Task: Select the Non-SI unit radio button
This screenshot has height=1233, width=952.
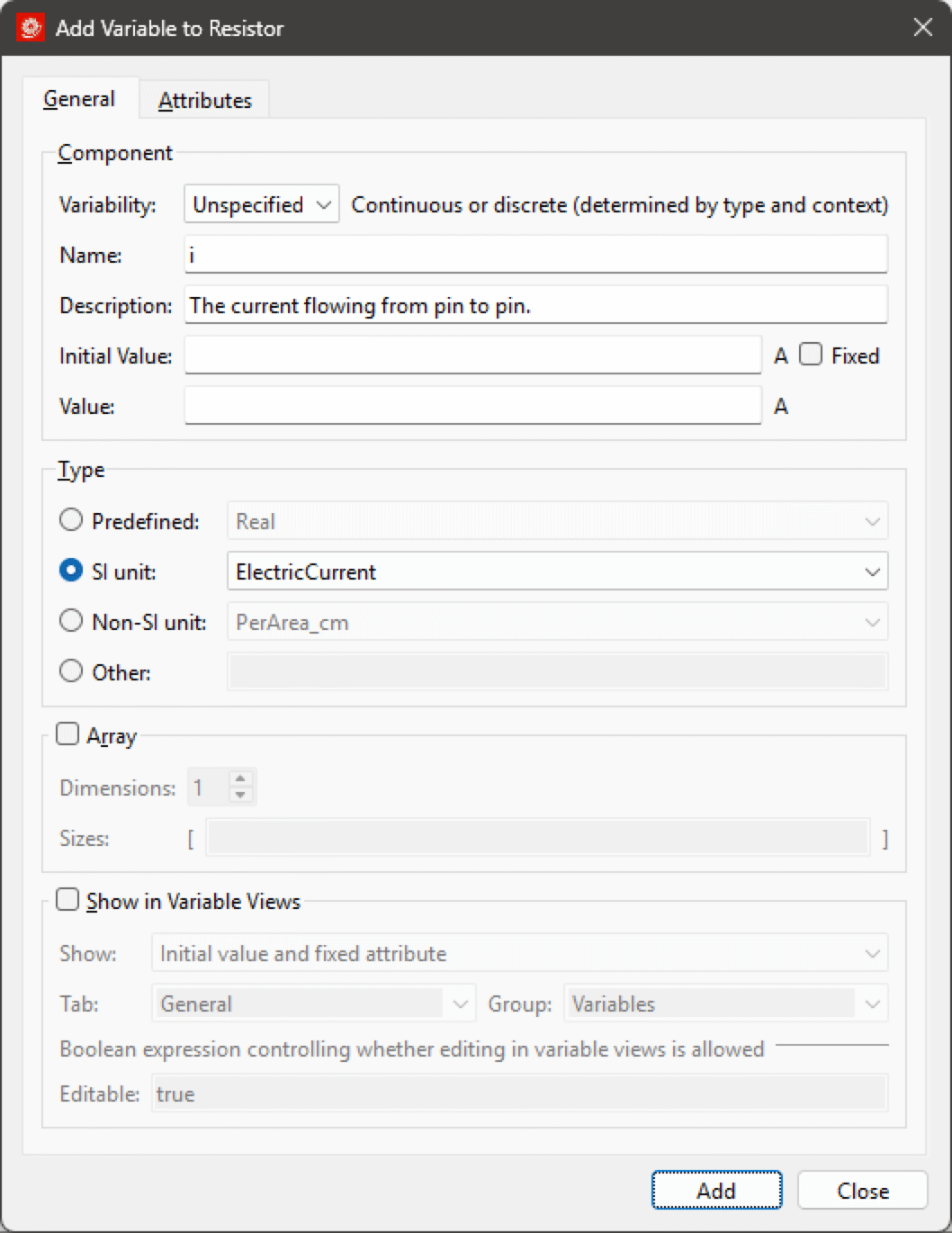Action: [x=71, y=620]
